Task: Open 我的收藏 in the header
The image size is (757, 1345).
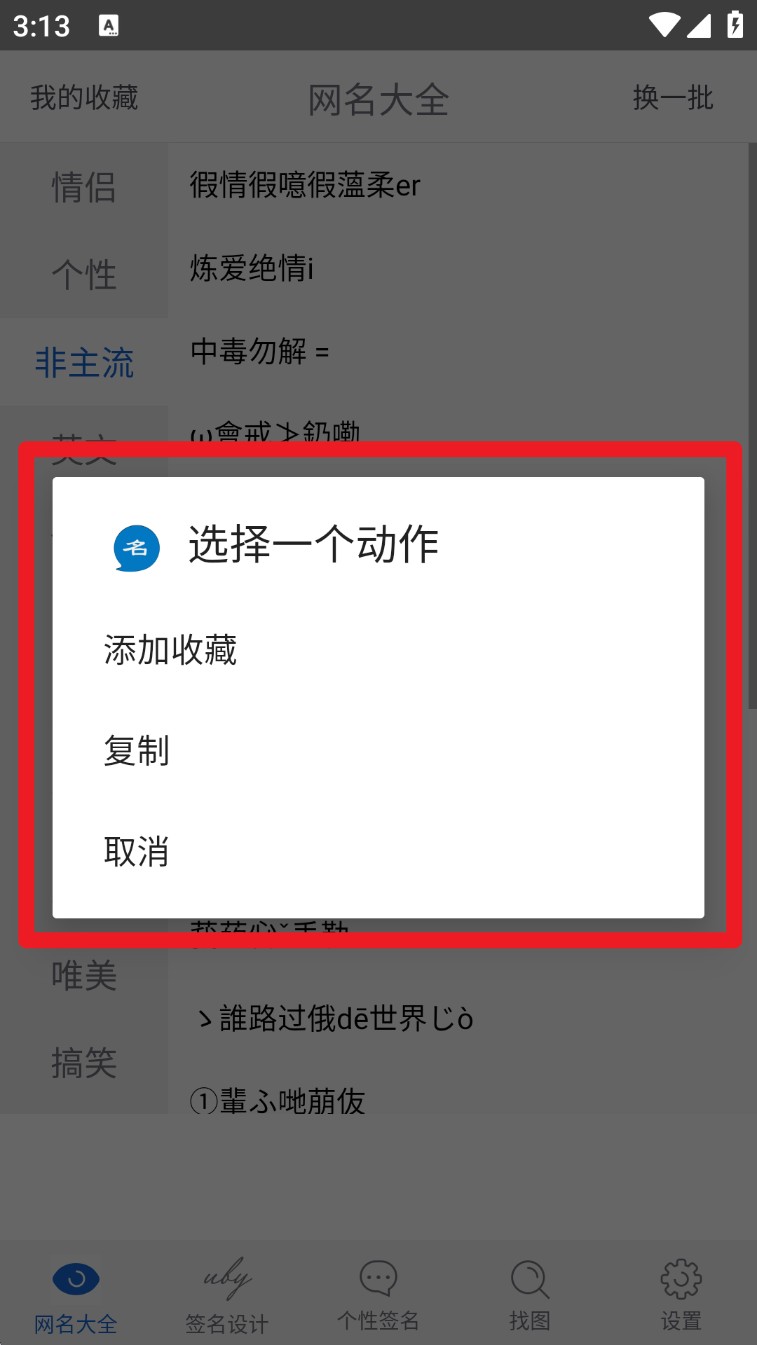Action: [84, 98]
